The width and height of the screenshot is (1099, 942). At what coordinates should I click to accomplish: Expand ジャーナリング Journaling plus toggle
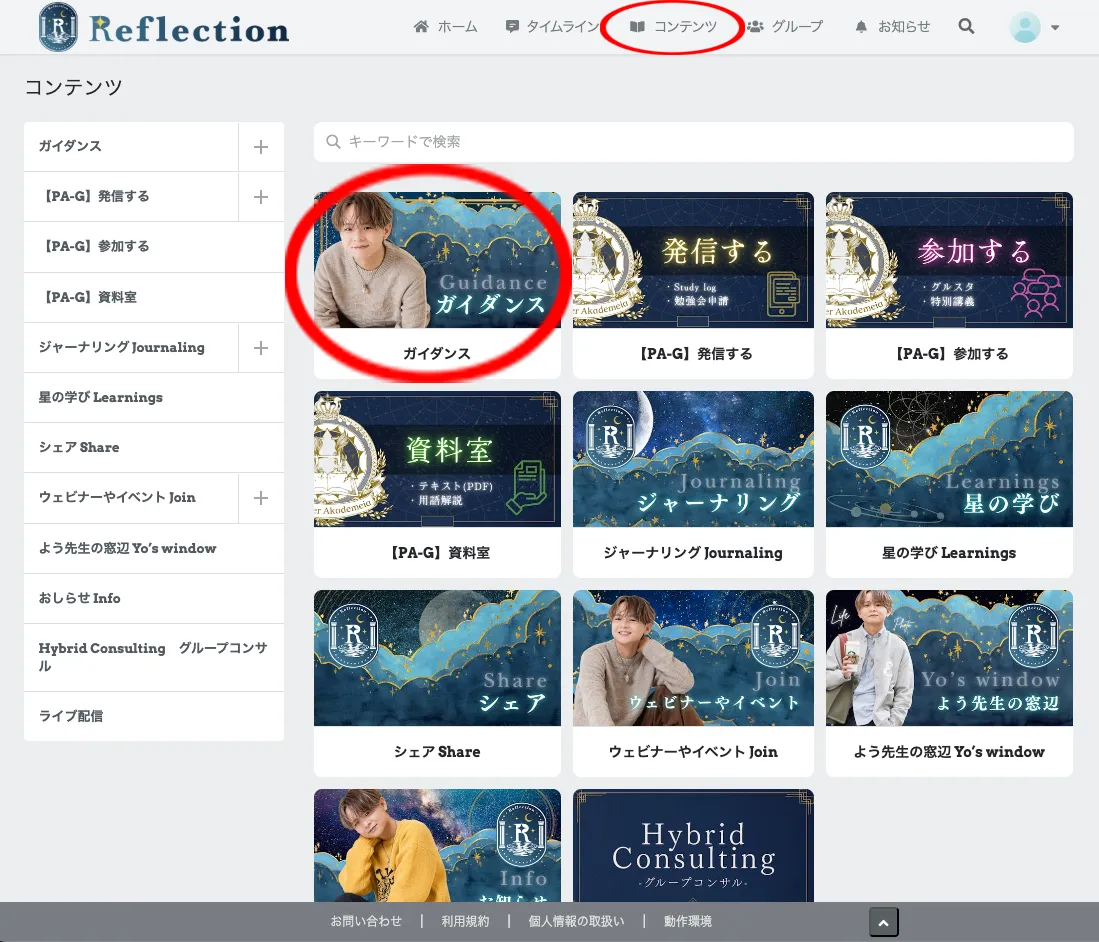tap(261, 348)
